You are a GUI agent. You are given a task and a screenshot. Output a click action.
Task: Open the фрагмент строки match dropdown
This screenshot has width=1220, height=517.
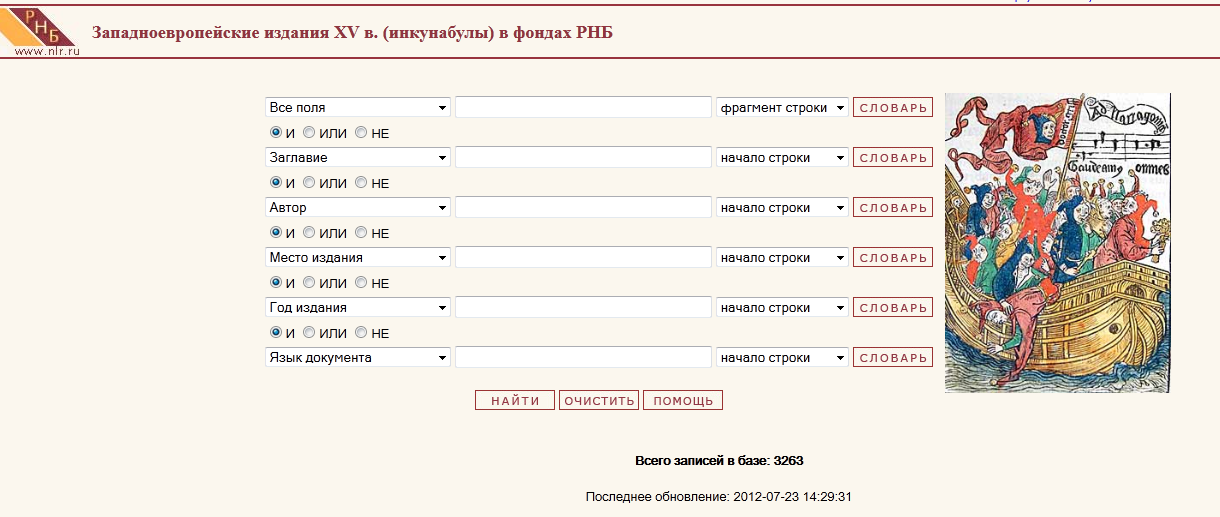[782, 108]
